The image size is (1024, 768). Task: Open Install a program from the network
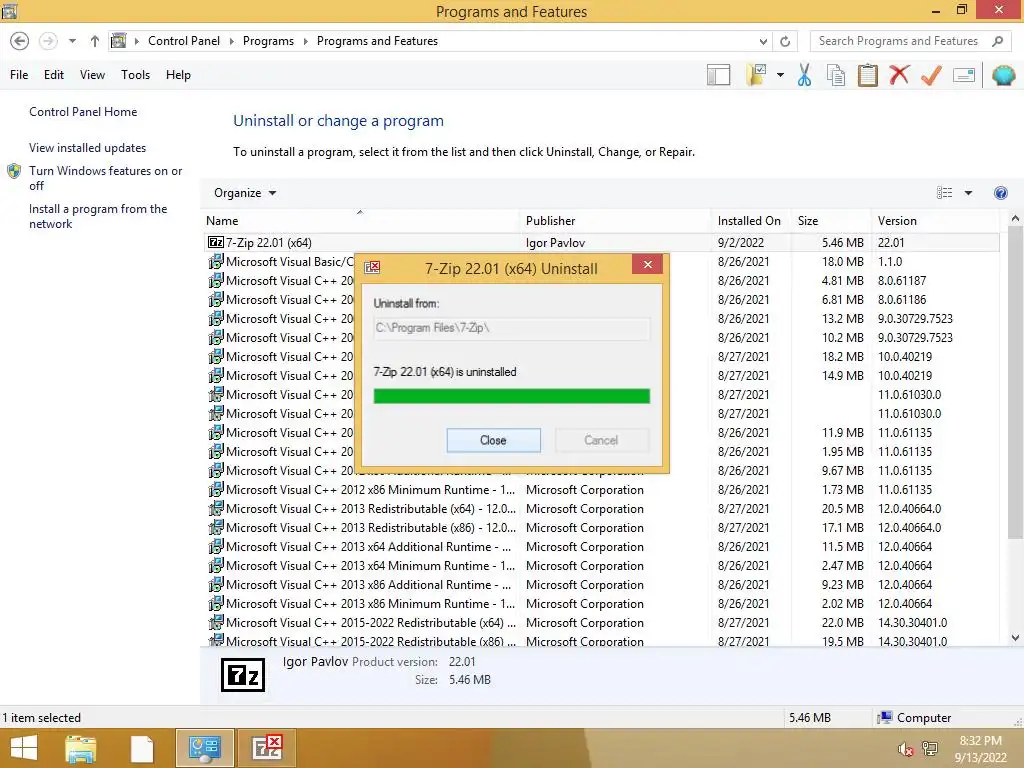coord(98,216)
